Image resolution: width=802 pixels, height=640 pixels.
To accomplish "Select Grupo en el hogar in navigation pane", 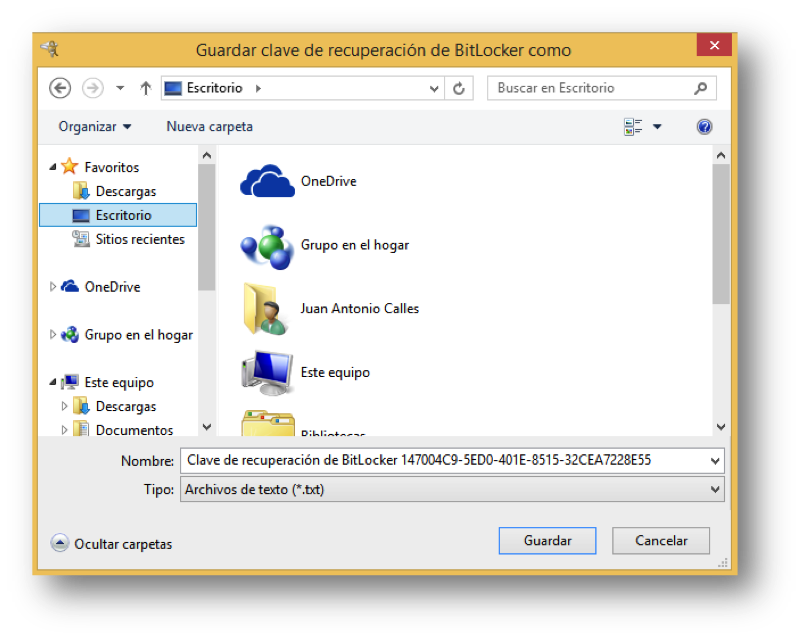I will (x=139, y=335).
